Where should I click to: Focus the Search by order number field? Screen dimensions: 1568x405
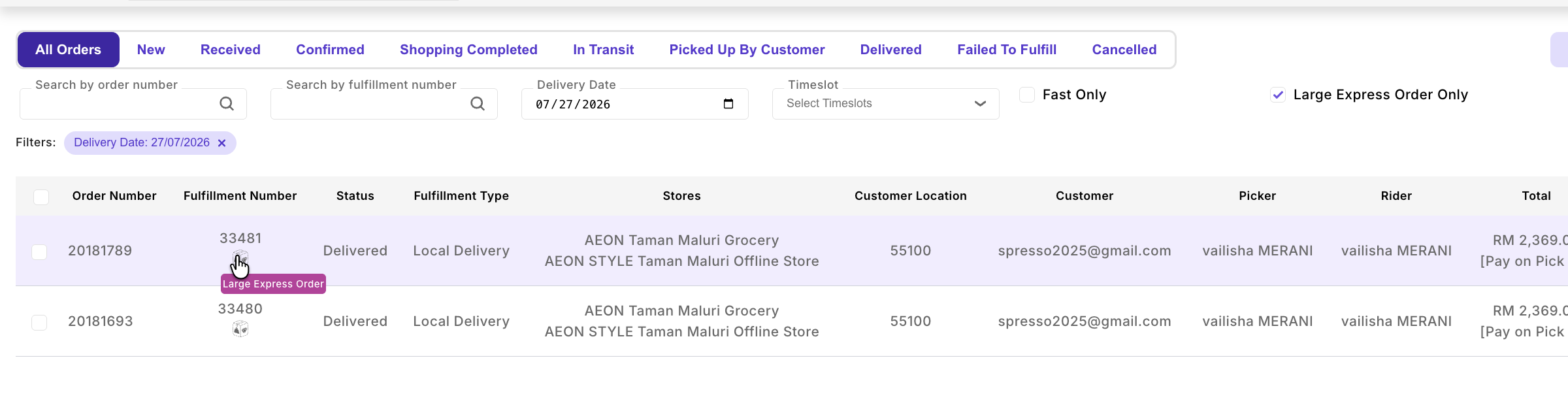click(x=133, y=104)
